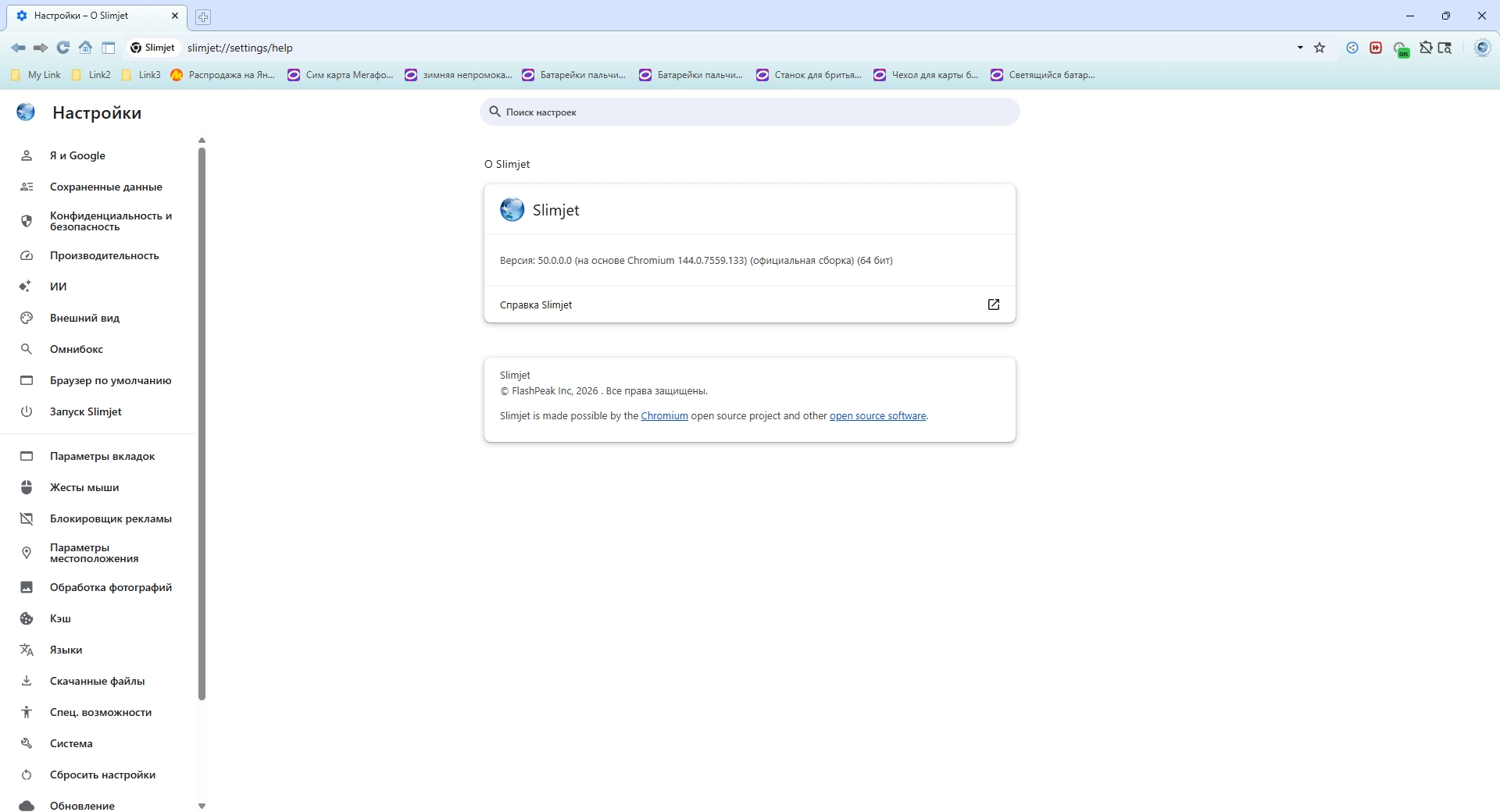Screen dimensions: 1500x812
Task: Close the Настройки – О Slimjet tab
Action: [x=175, y=16]
